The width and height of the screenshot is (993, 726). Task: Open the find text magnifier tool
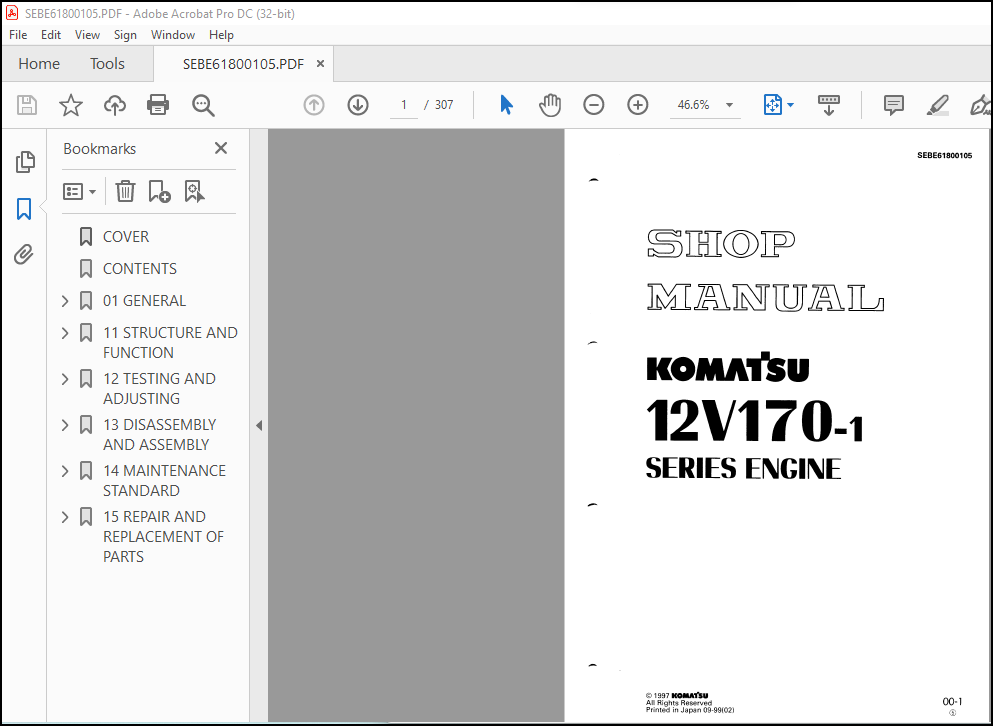(x=203, y=105)
